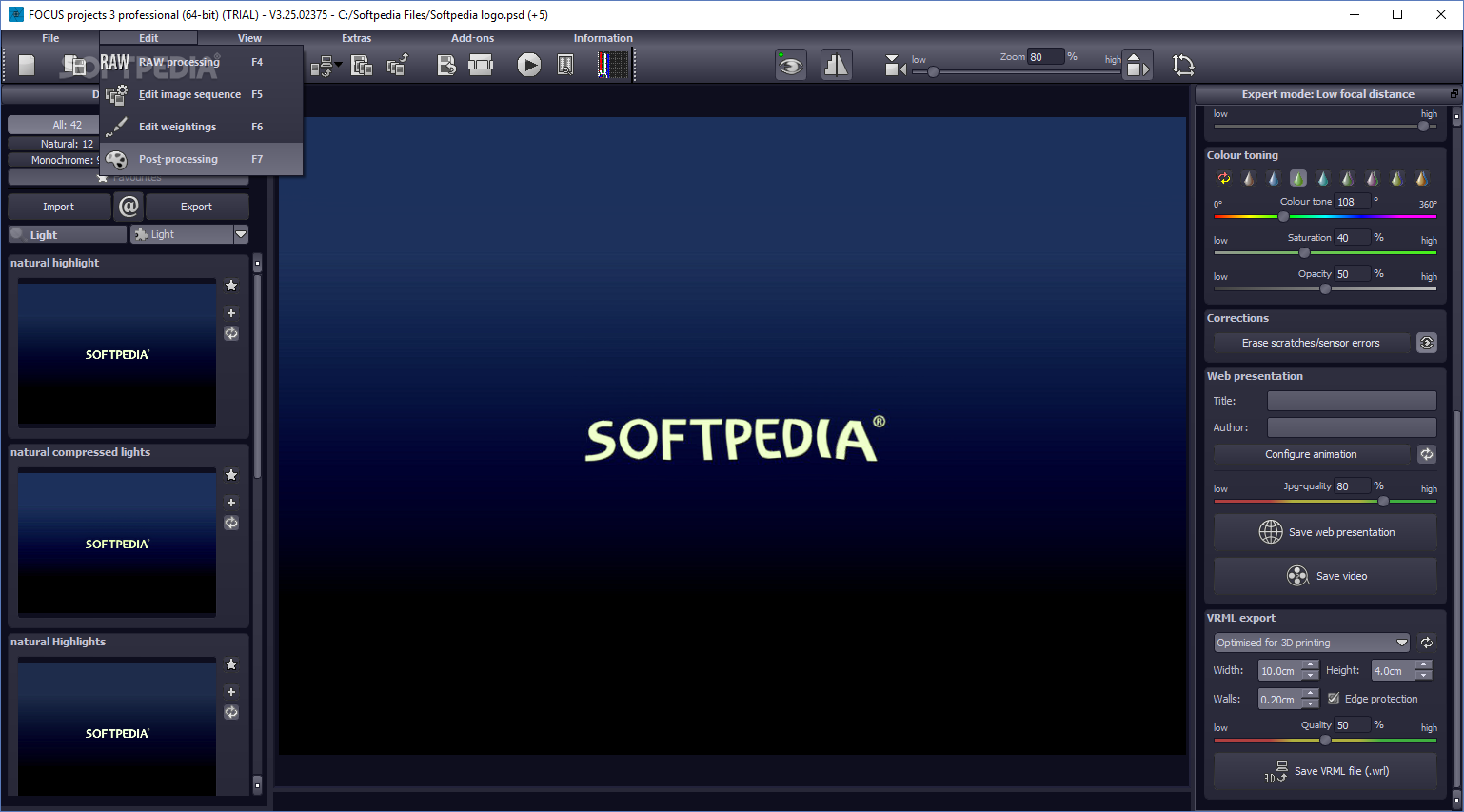Adjust the Colour tone hue slider
The height and width of the screenshot is (812, 1464).
[x=1283, y=217]
